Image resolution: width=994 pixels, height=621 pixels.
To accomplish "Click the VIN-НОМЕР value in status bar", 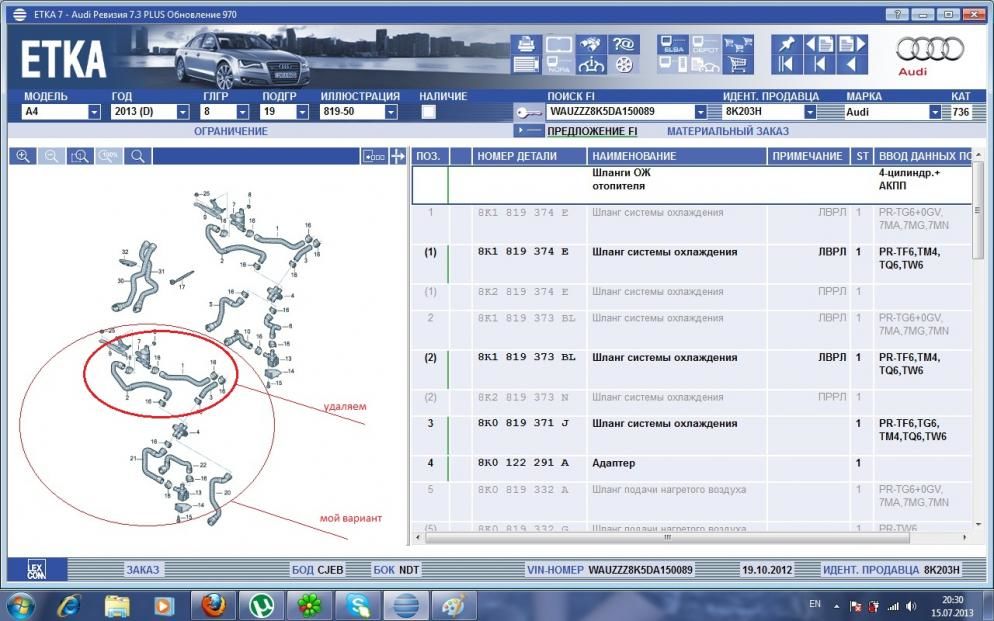I will 640,570.
